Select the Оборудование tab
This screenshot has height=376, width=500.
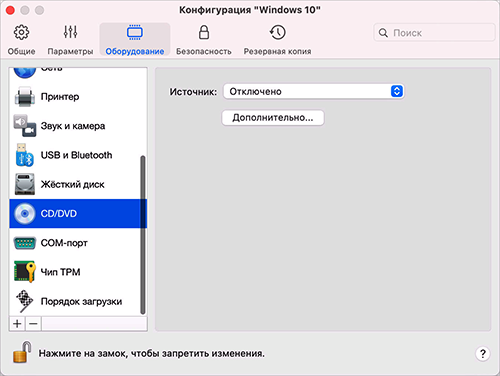(135, 39)
